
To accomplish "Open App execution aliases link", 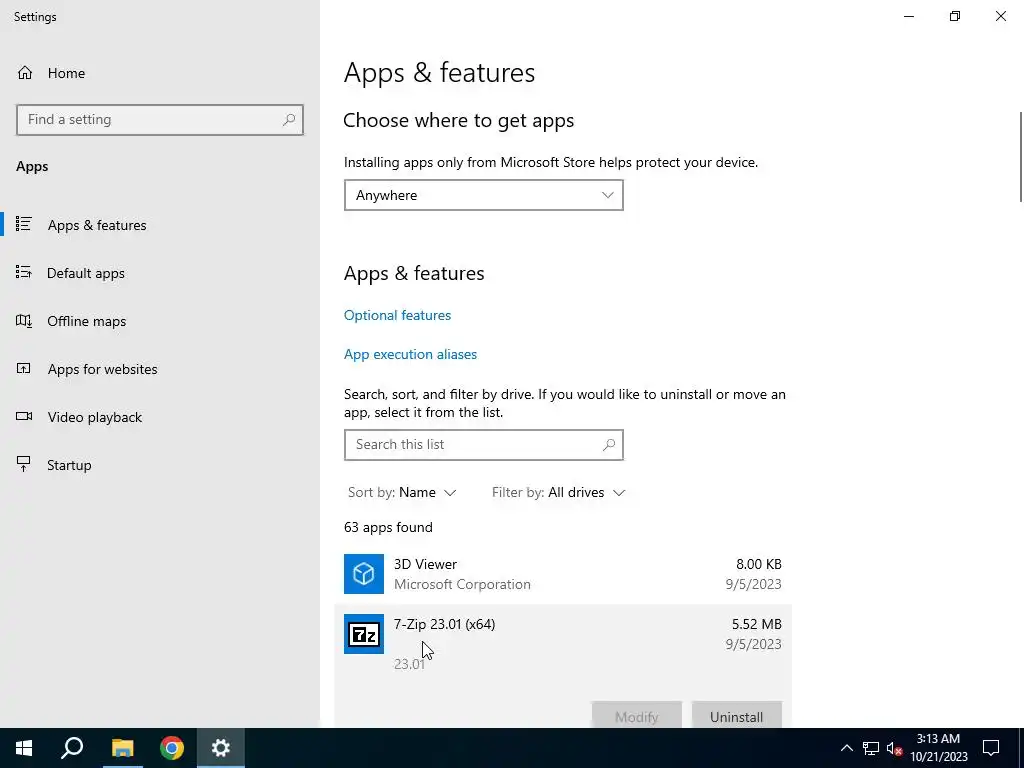I will tap(410, 355).
